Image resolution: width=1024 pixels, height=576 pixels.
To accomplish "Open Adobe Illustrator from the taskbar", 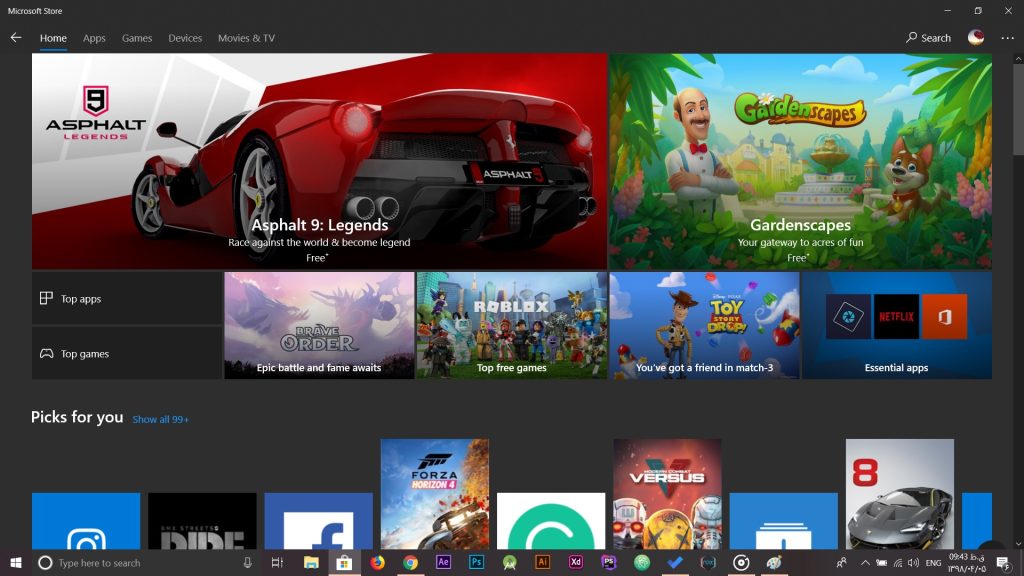I will 543,563.
